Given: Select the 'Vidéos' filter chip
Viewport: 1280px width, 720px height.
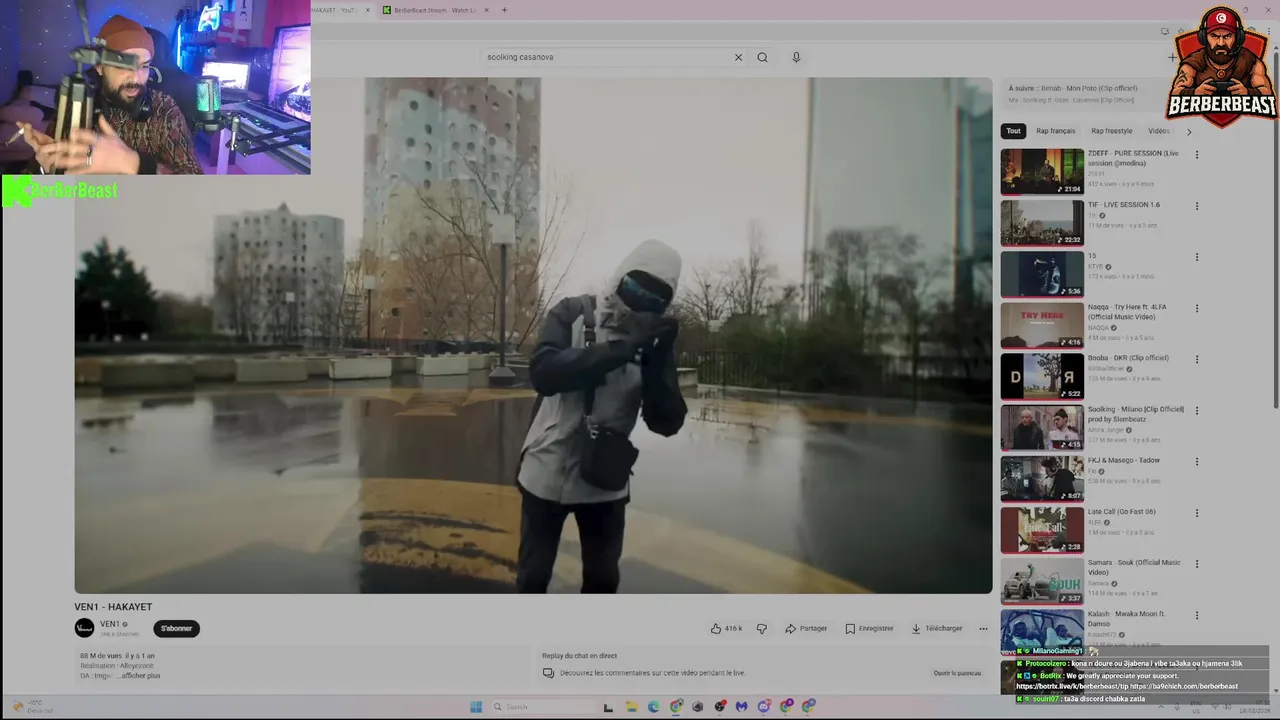Looking at the screenshot, I should click(1159, 131).
